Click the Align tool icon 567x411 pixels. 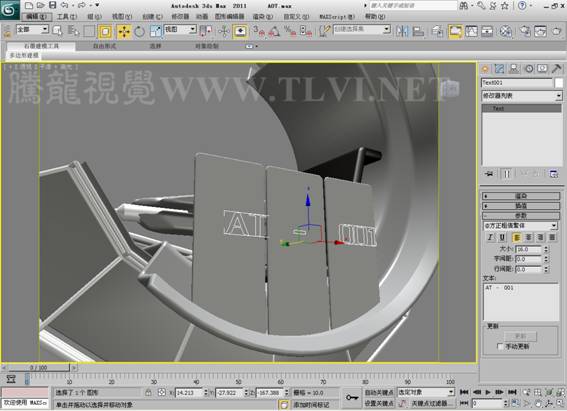pos(418,31)
